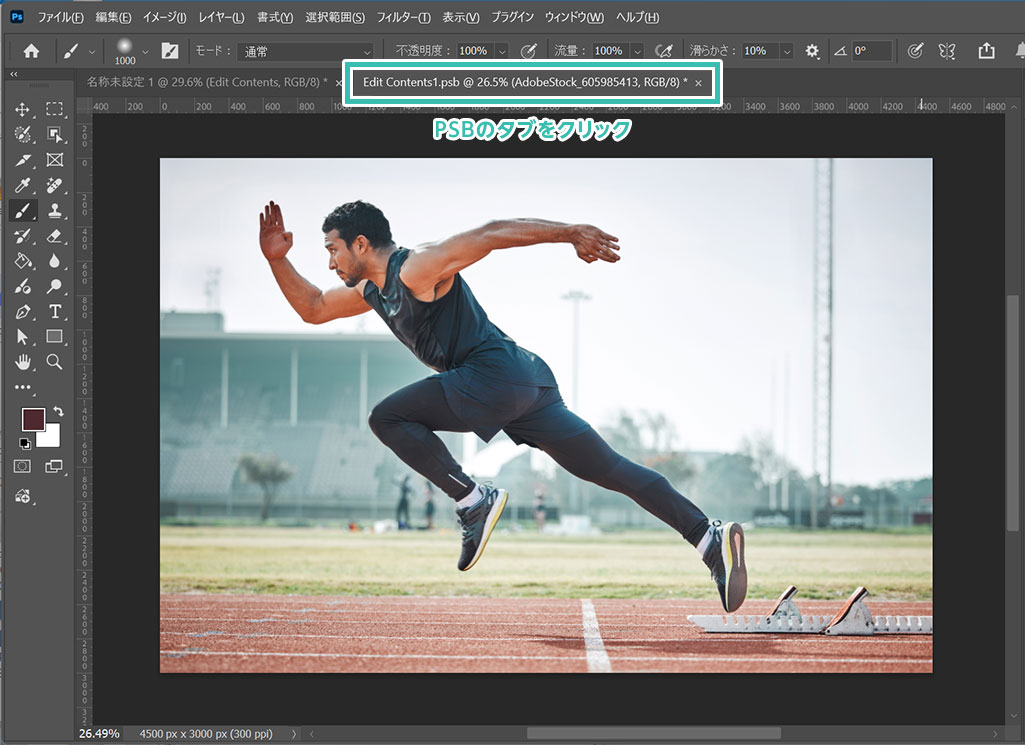Select the Move tool
The image size is (1025, 745).
coord(22,109)
